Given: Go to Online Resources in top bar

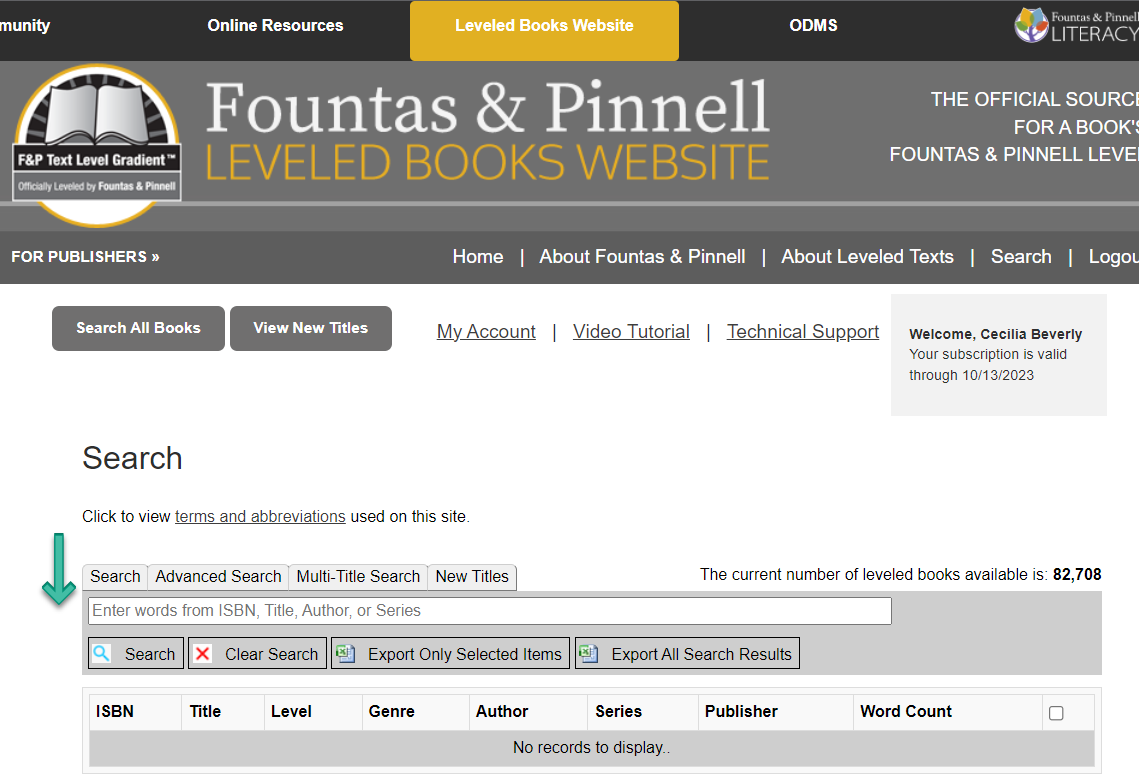Looking at the screenshot, I should [275, 26].
